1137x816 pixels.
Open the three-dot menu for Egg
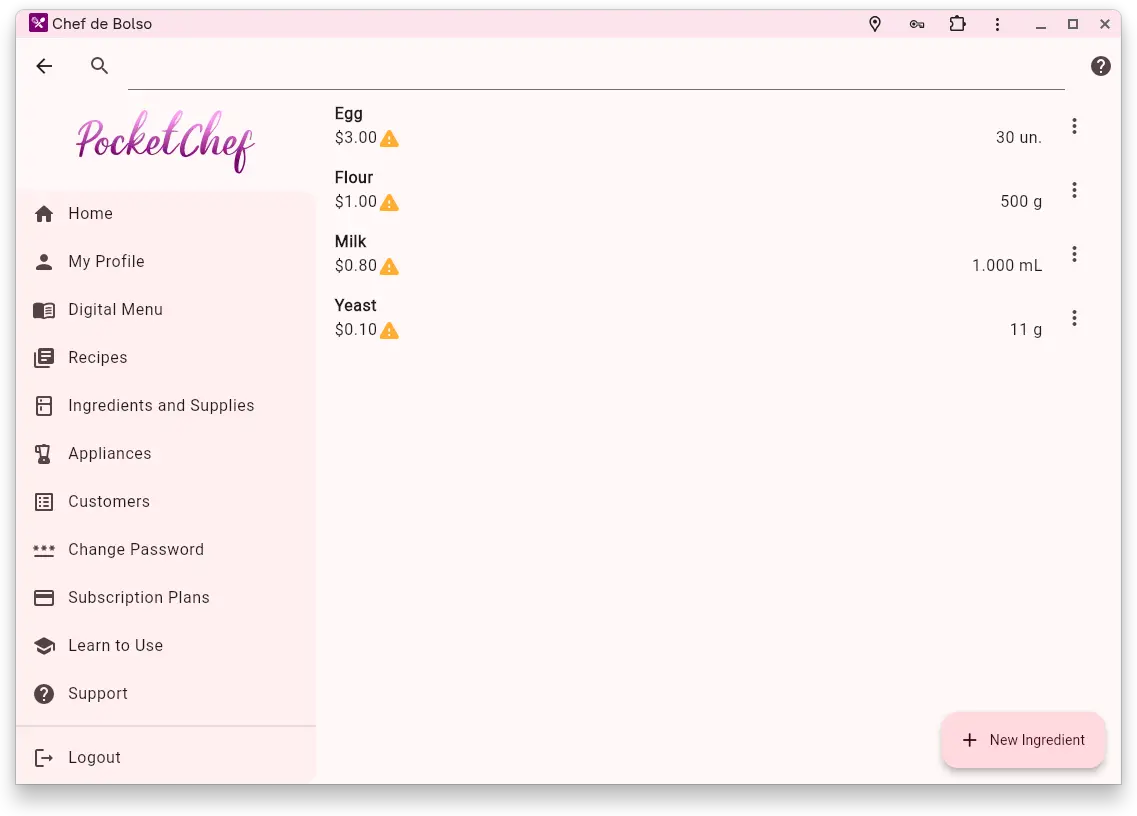coord(1074,126)
